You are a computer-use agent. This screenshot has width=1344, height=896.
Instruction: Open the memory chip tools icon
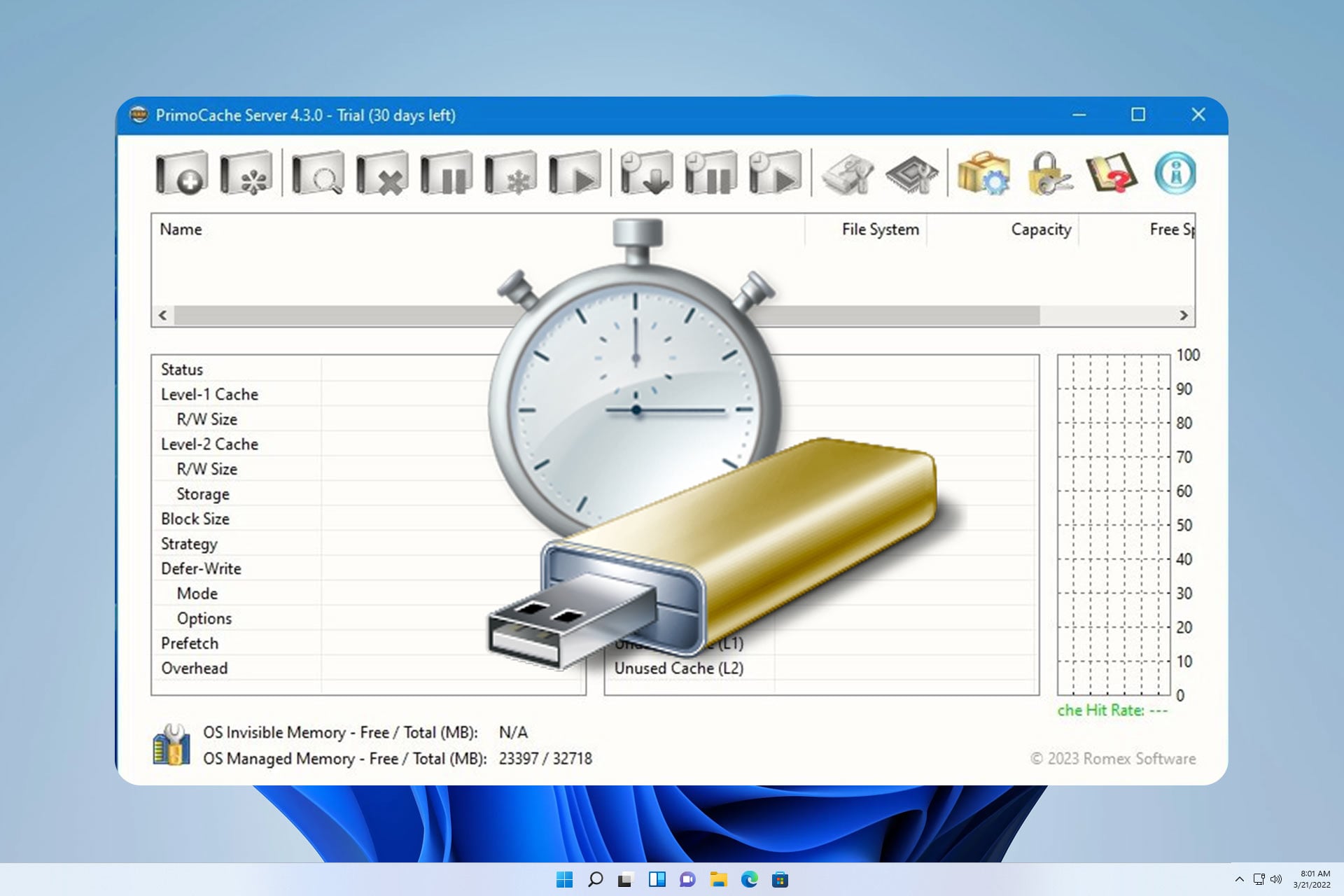point(912,173)
